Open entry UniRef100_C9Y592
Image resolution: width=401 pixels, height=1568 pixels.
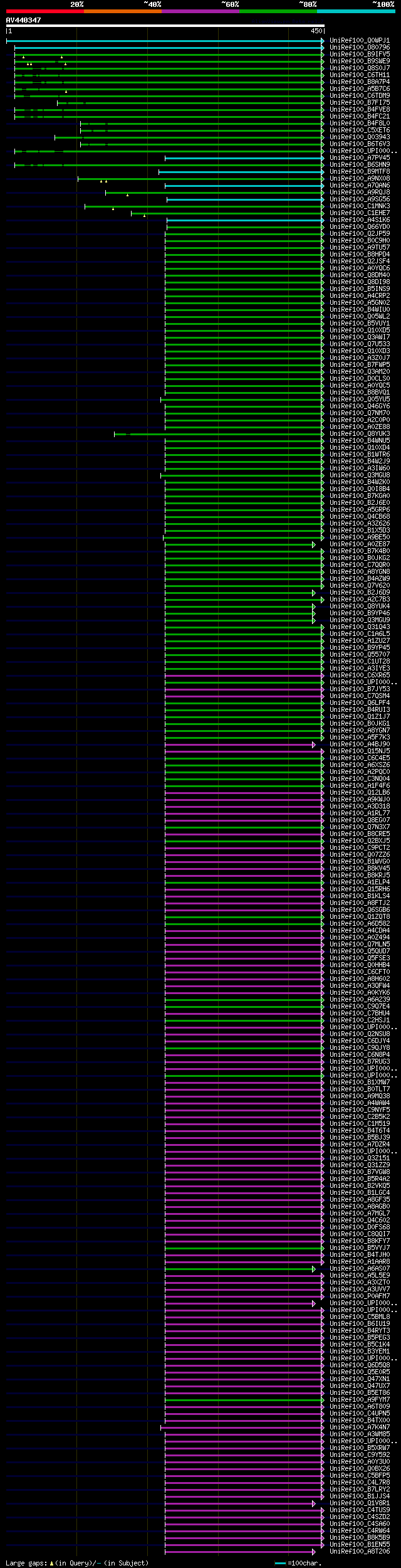(360, 1455)
